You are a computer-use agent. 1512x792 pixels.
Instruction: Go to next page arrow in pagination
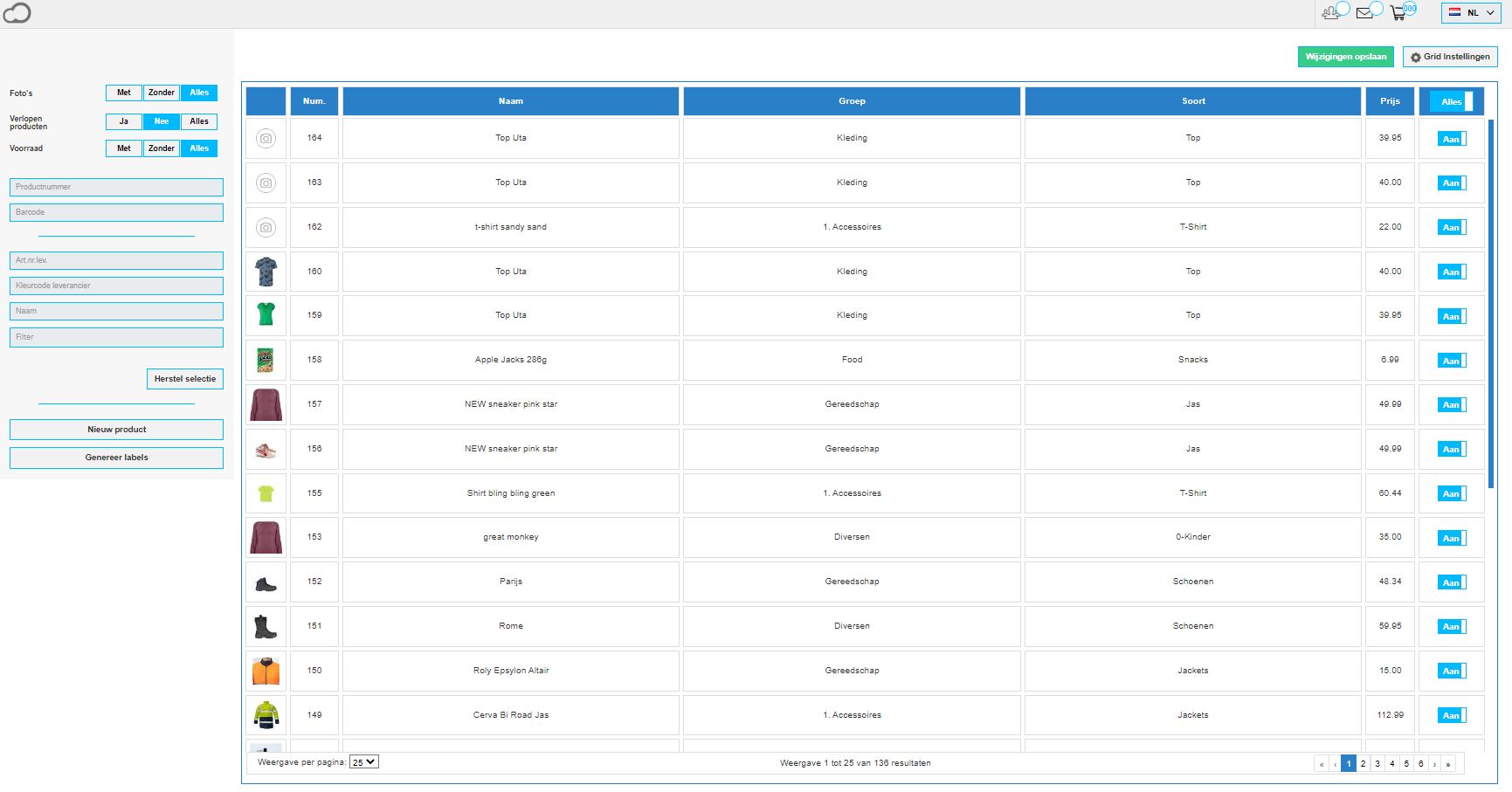click(1434, 764)
